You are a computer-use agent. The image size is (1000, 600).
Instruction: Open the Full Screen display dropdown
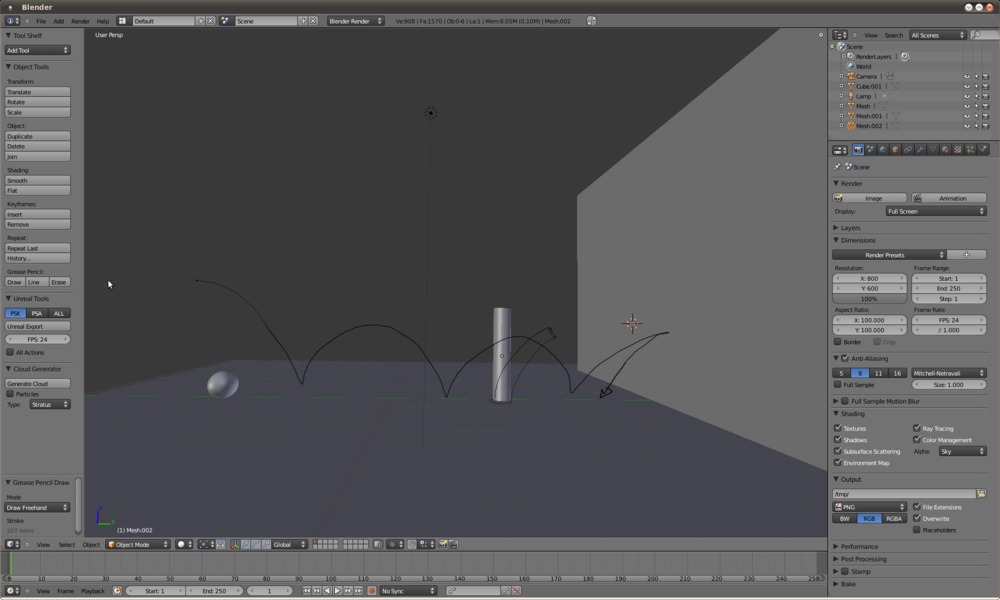click(936, 211)
